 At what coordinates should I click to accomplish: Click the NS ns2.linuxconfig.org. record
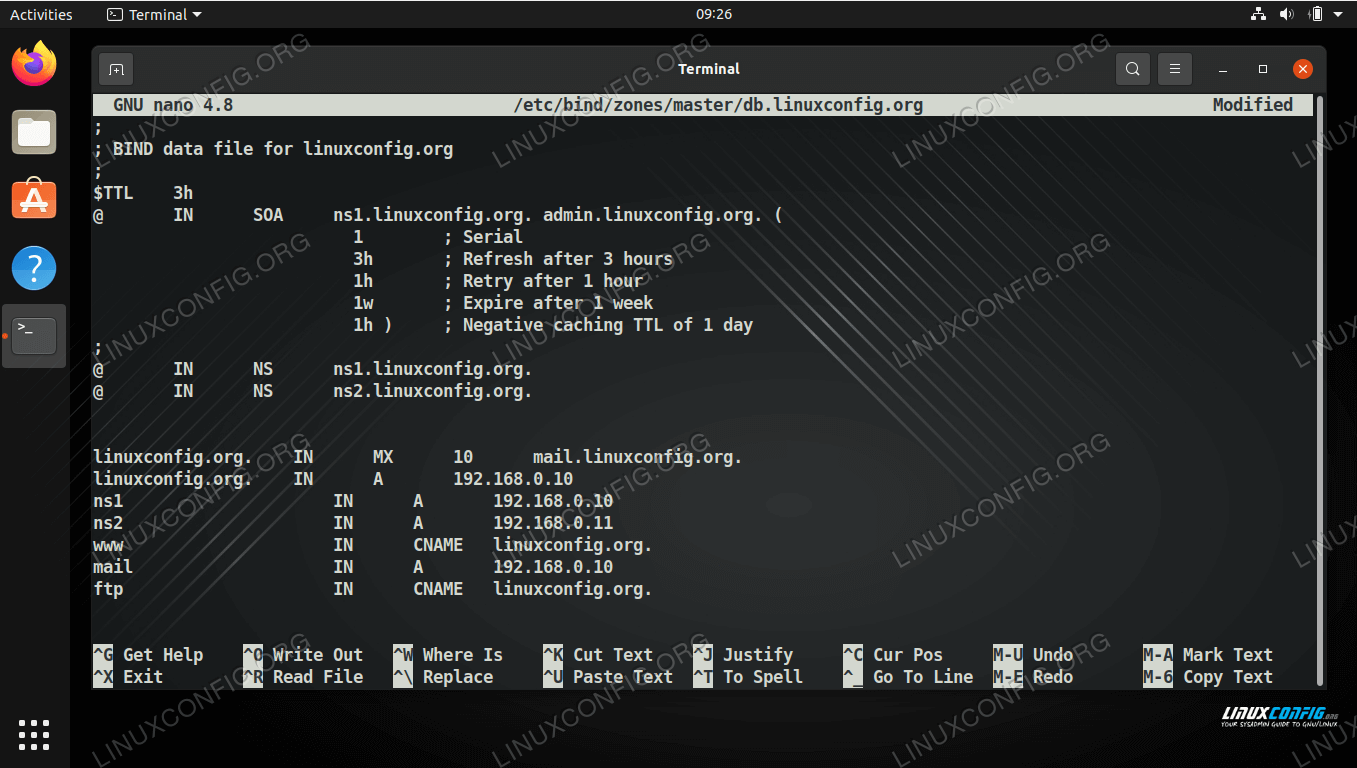[x=313, y=391]
